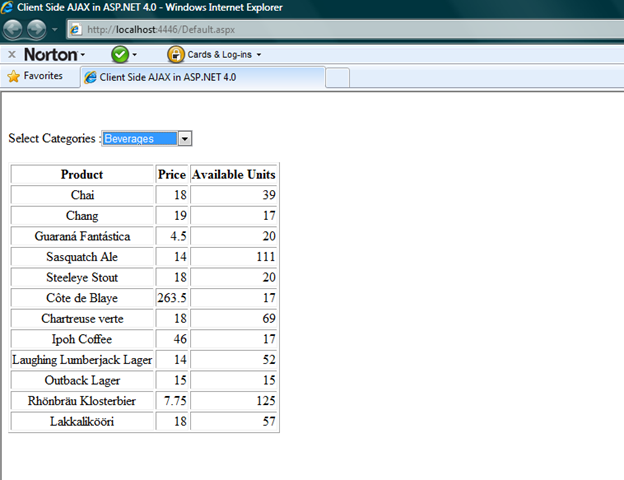Select the Ipoh Coffee cell
Image resolution: width=624 pixels, height=480 pixels.
(82, 339)
